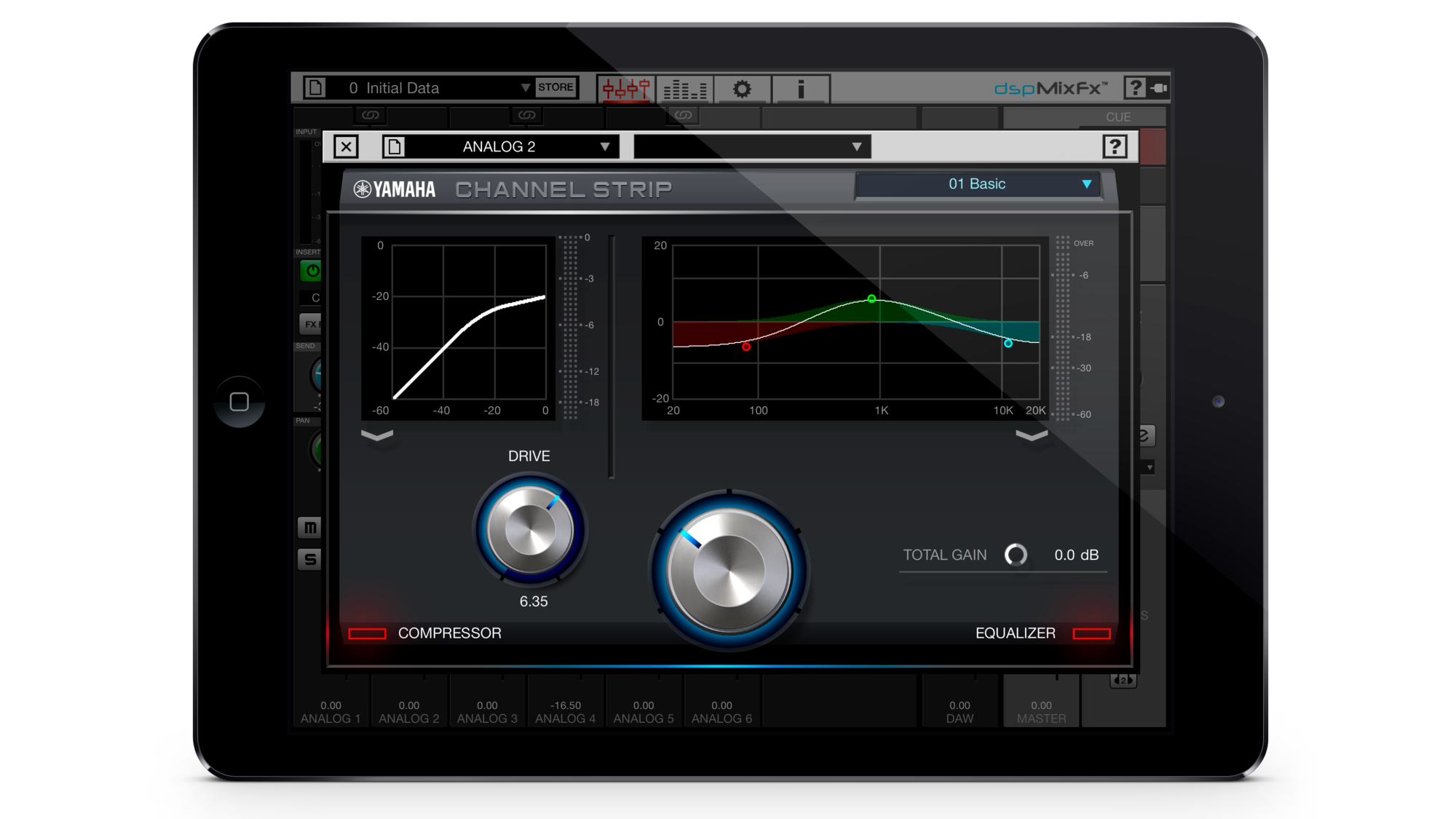
Task: Toggle the second stereo link icon
Action: tap(527, 115)
